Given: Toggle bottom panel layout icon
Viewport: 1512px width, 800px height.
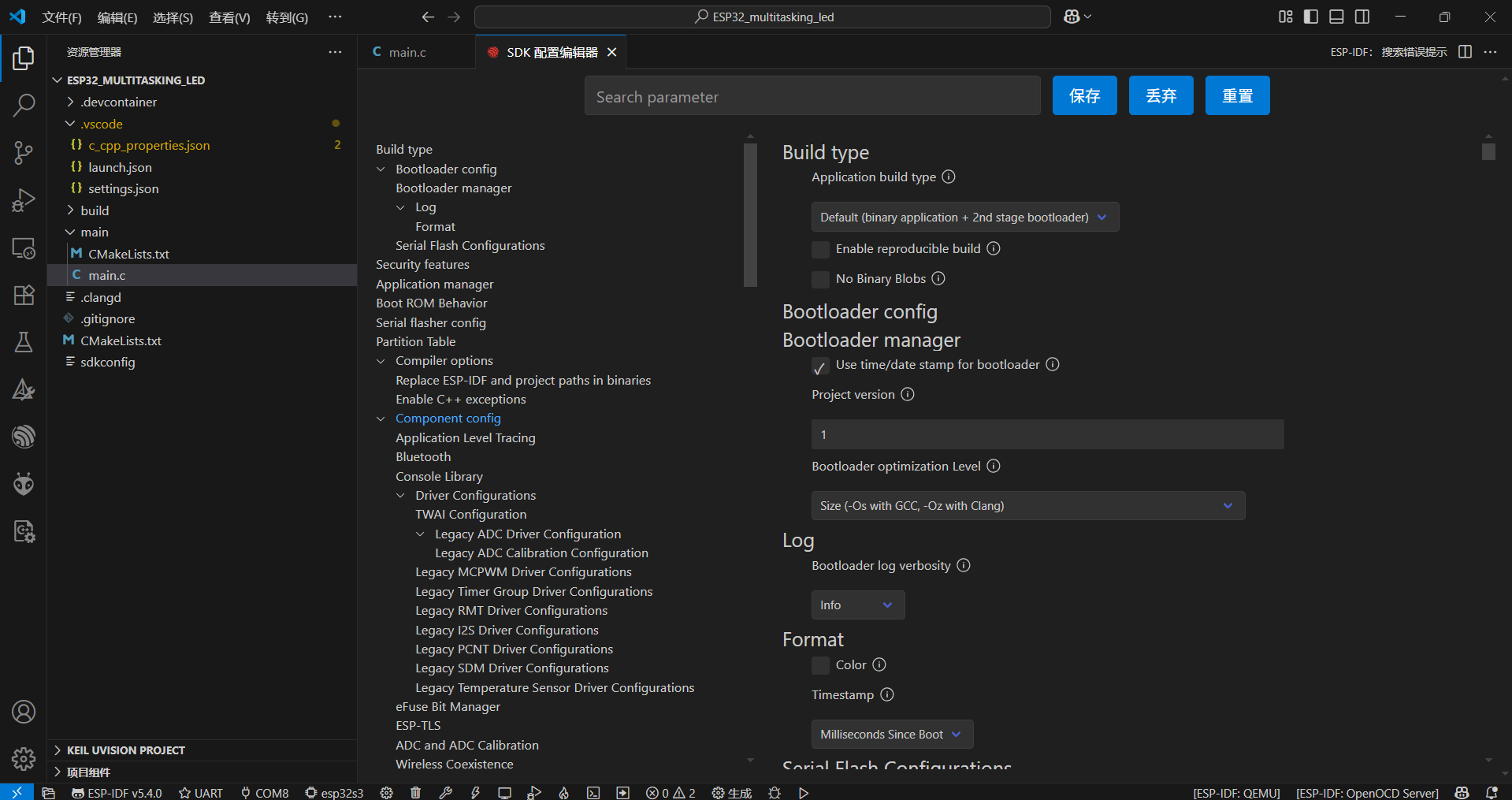Looking at the screenshot, I should (x=1336, y=17).
